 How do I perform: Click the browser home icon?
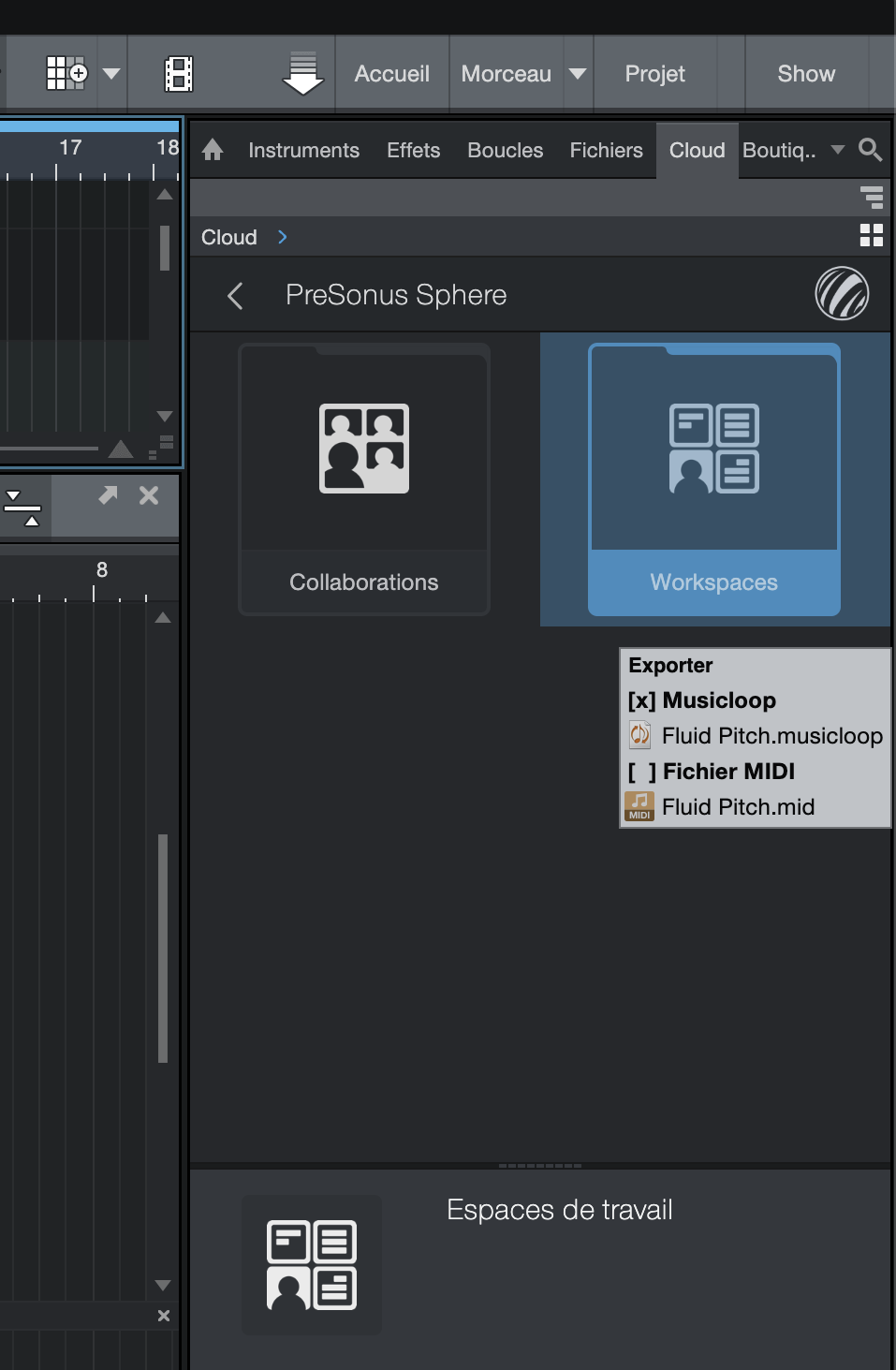click(x=212, y=150)
